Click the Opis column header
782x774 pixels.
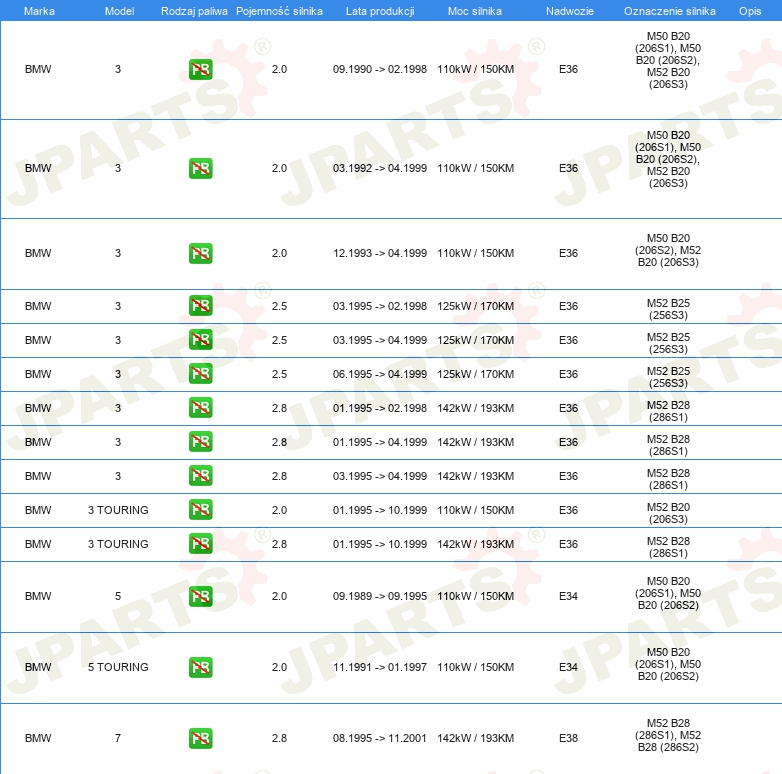[x=750, y=11]
